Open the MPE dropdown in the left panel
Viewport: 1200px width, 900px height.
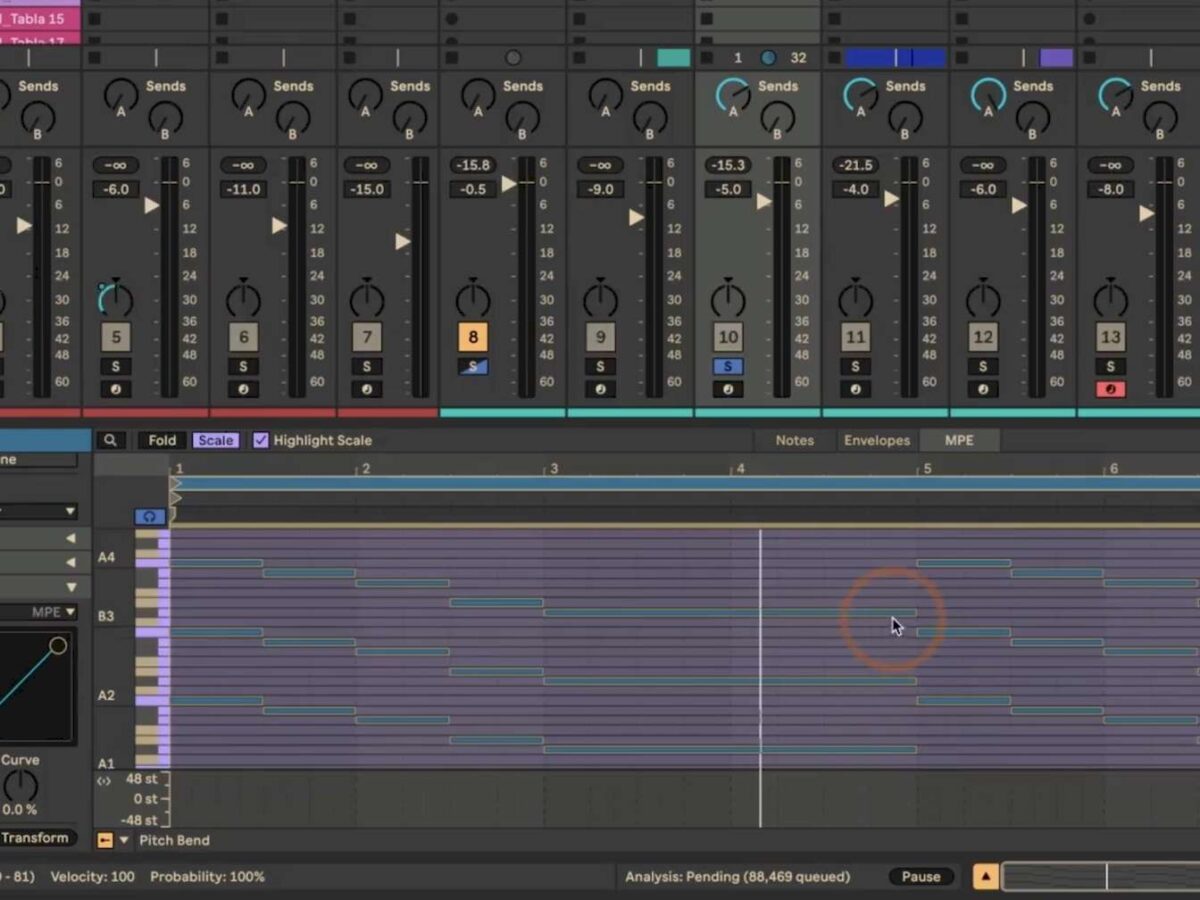pyautogui.click(x=53, y=612)
